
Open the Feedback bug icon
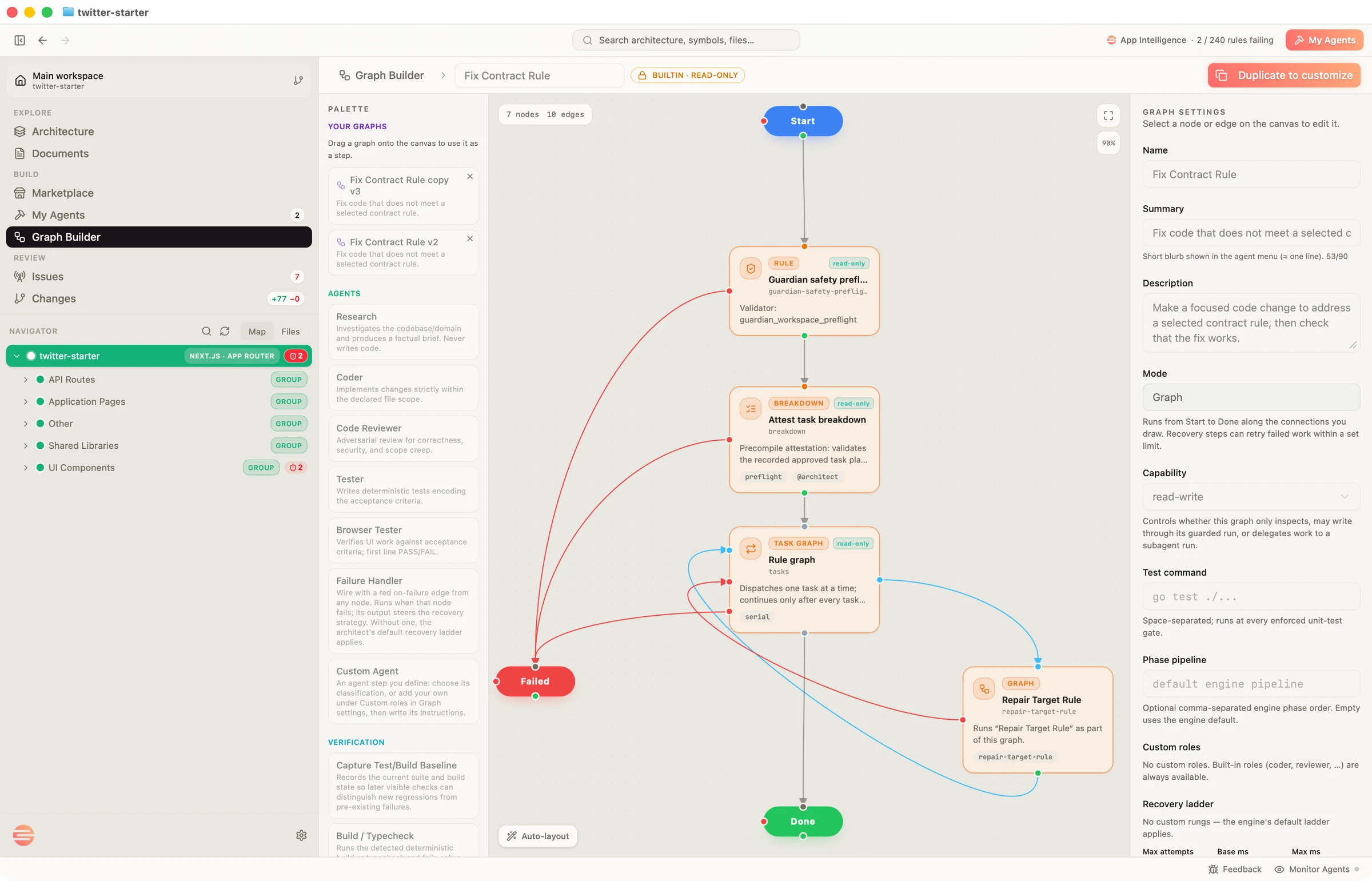1213,869
